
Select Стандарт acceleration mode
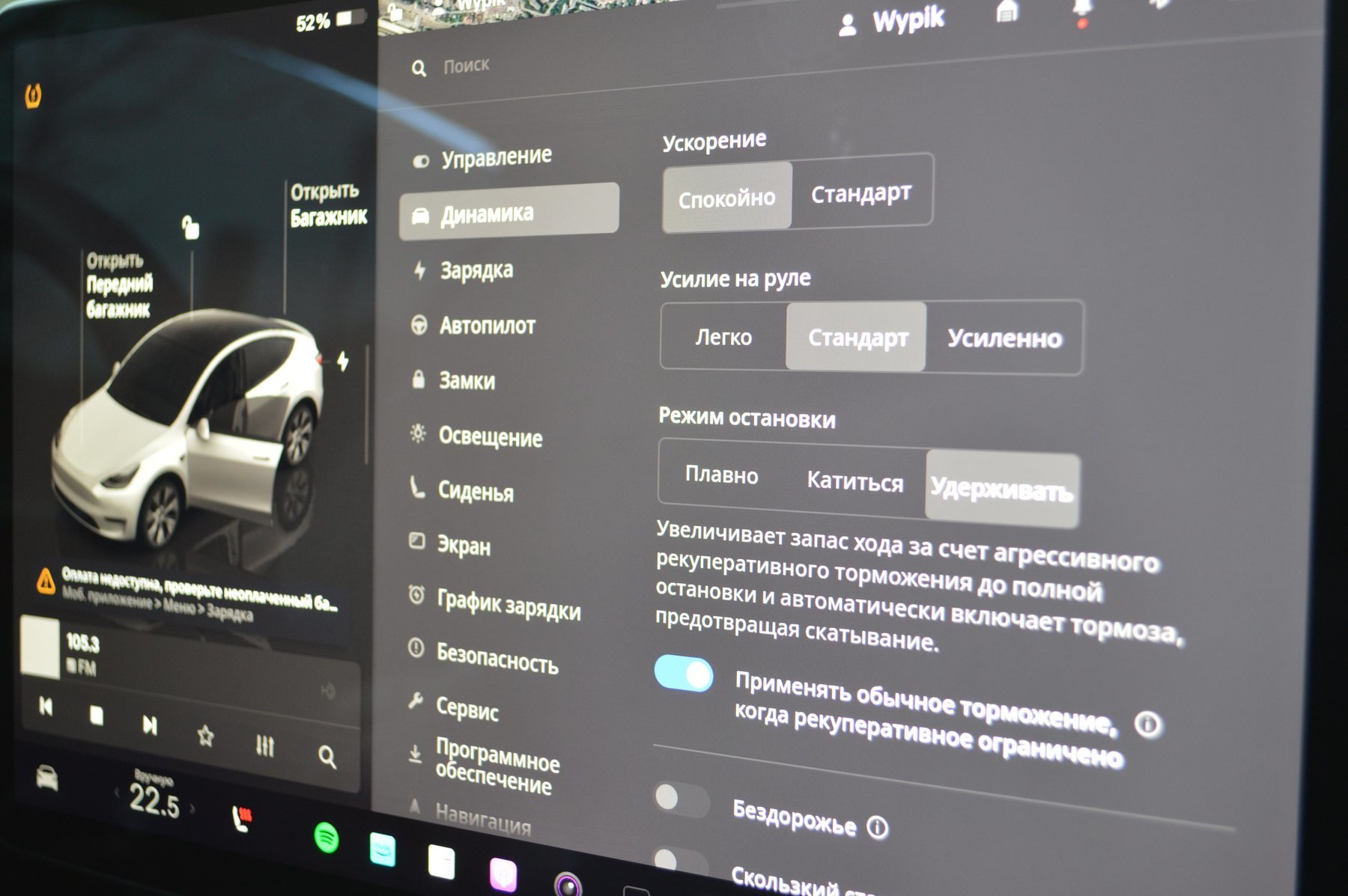[x=860, y=194]
